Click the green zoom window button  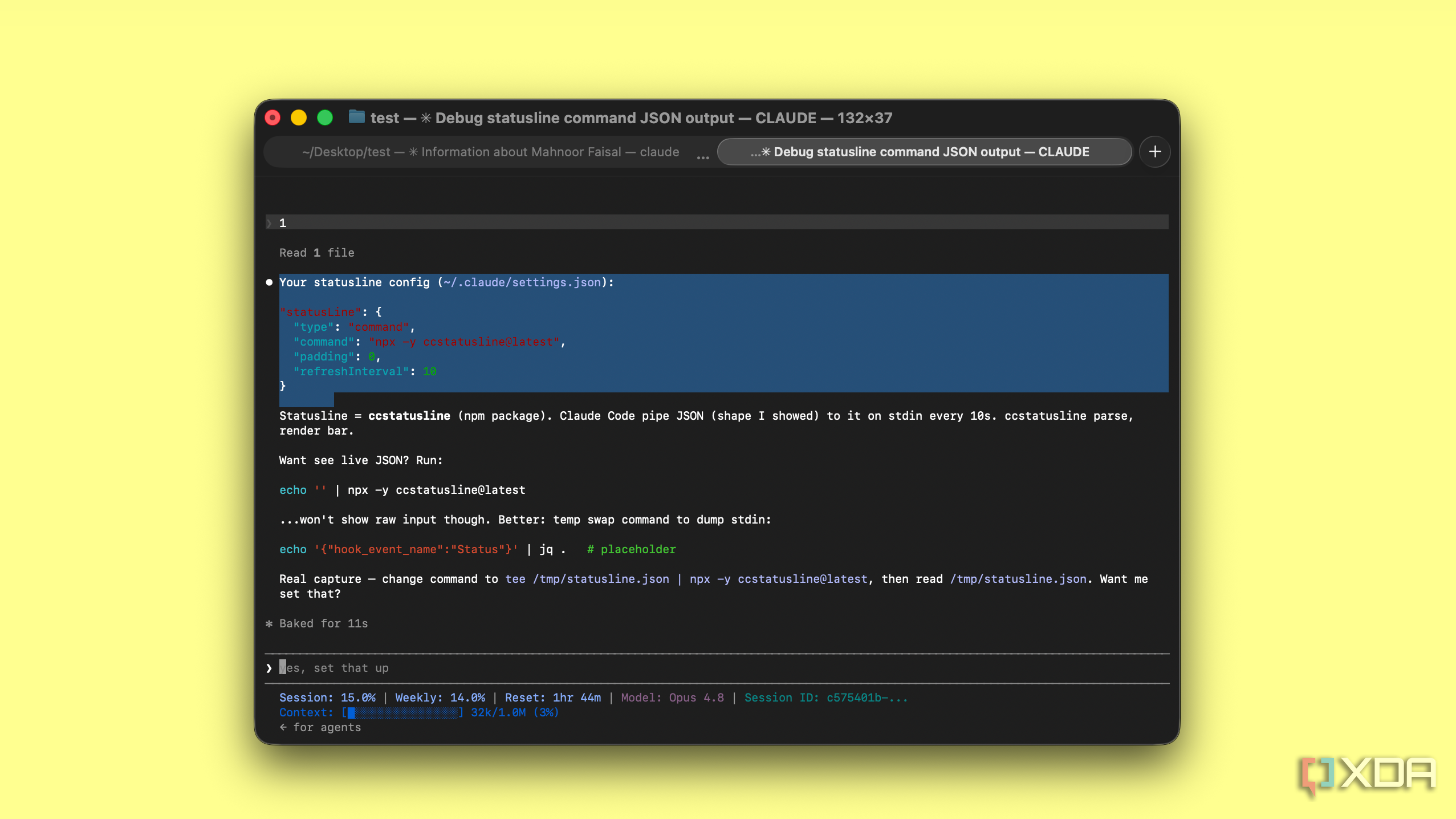coord(325,117)
